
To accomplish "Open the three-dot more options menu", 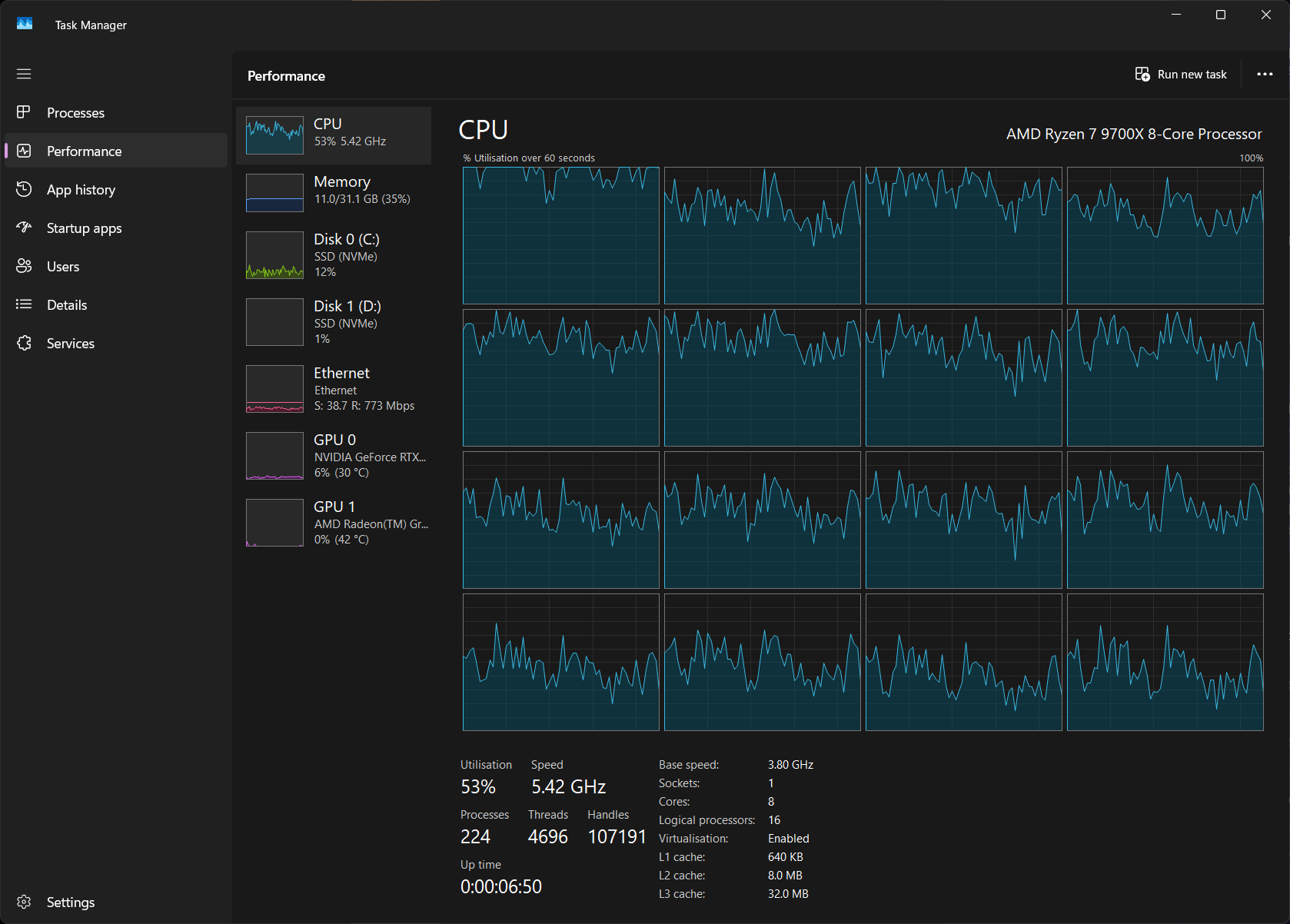I will pos(1265,75).
